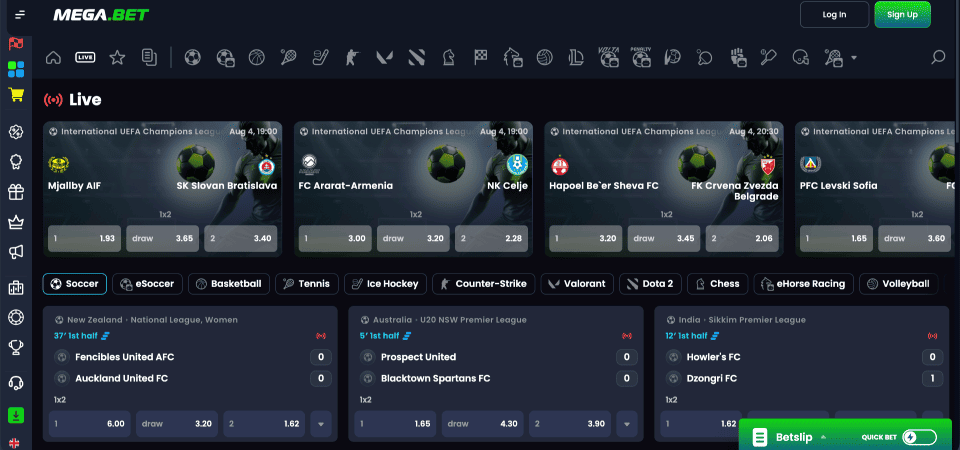Switch to the Valorant tab
Image resolution: width=960 pixels, height=450 pixels.
coord(577,284)
